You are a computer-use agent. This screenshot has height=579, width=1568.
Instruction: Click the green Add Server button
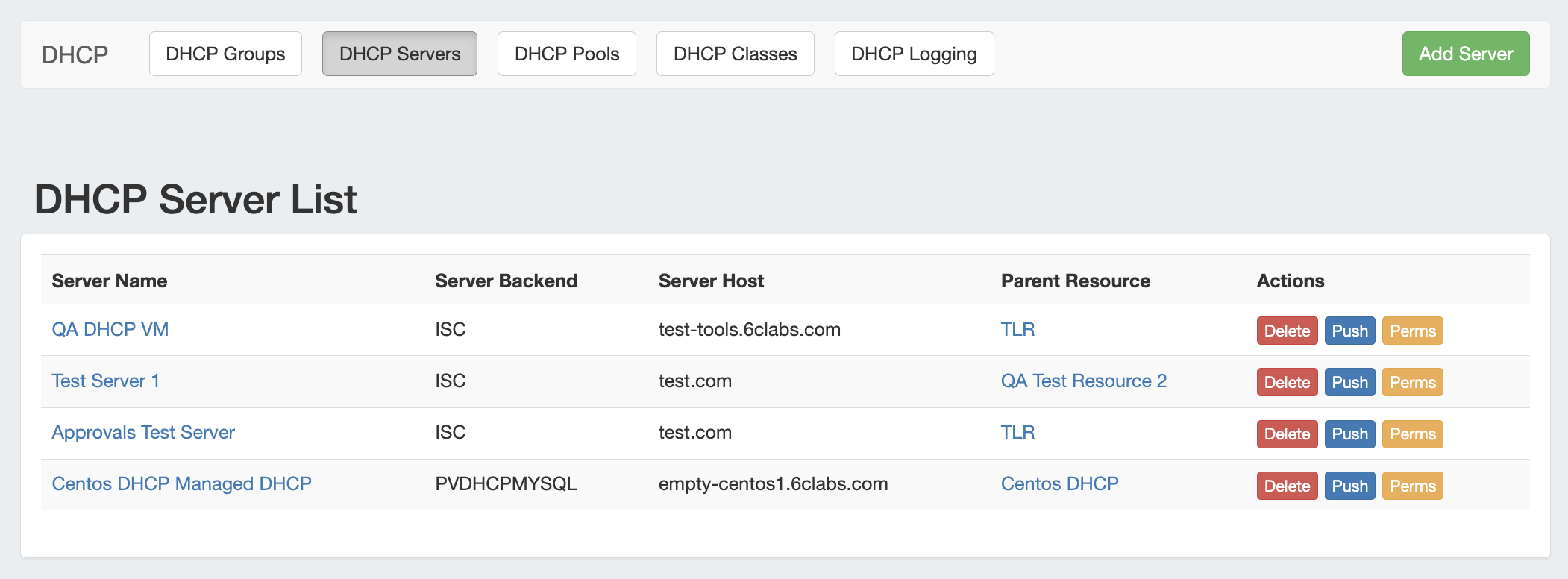click(x=1465, y=54)
